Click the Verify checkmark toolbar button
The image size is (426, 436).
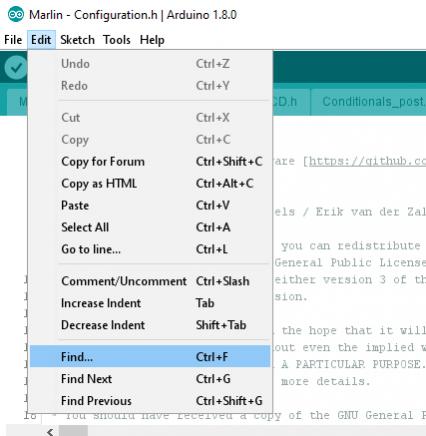16,68
